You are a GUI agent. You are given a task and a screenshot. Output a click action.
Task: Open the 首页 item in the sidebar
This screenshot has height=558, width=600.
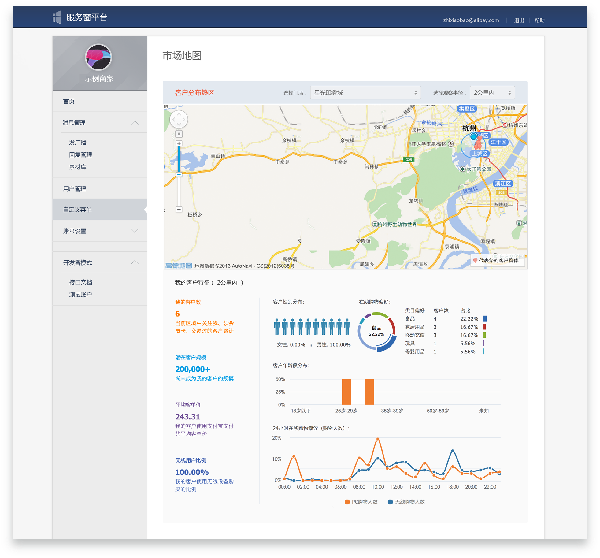point(70,101)
